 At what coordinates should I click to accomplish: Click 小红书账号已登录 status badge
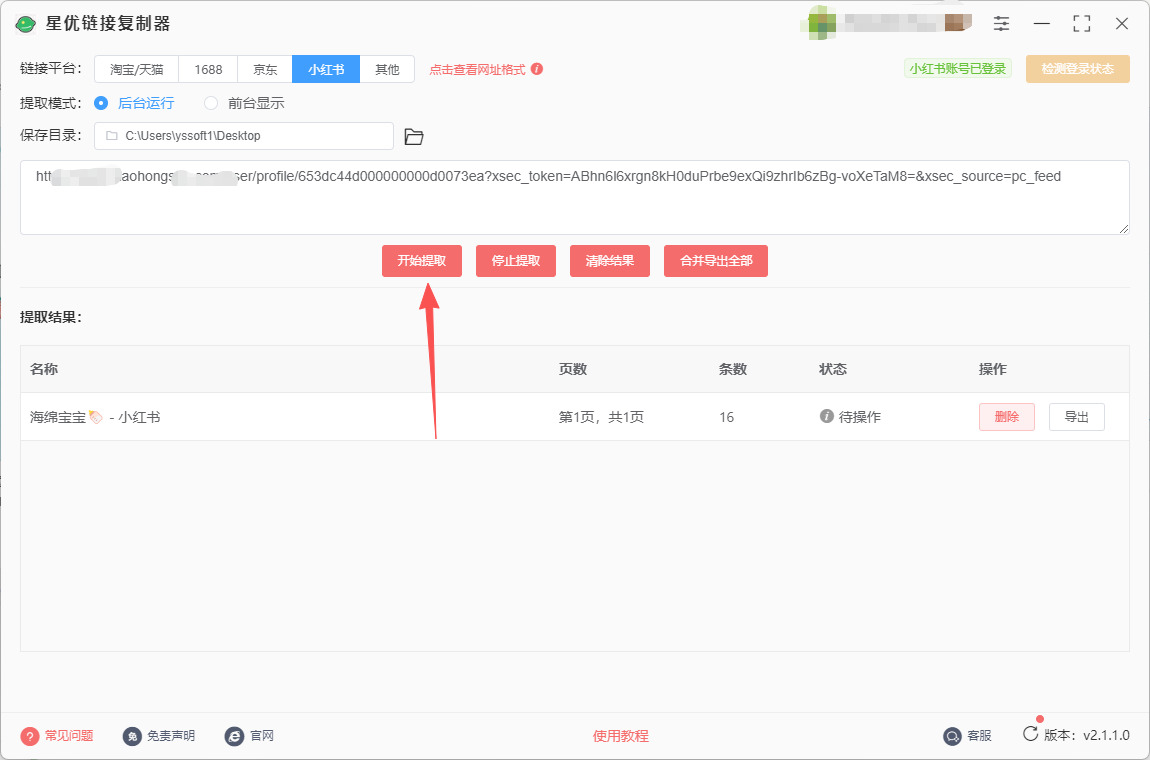click(958, 69)
